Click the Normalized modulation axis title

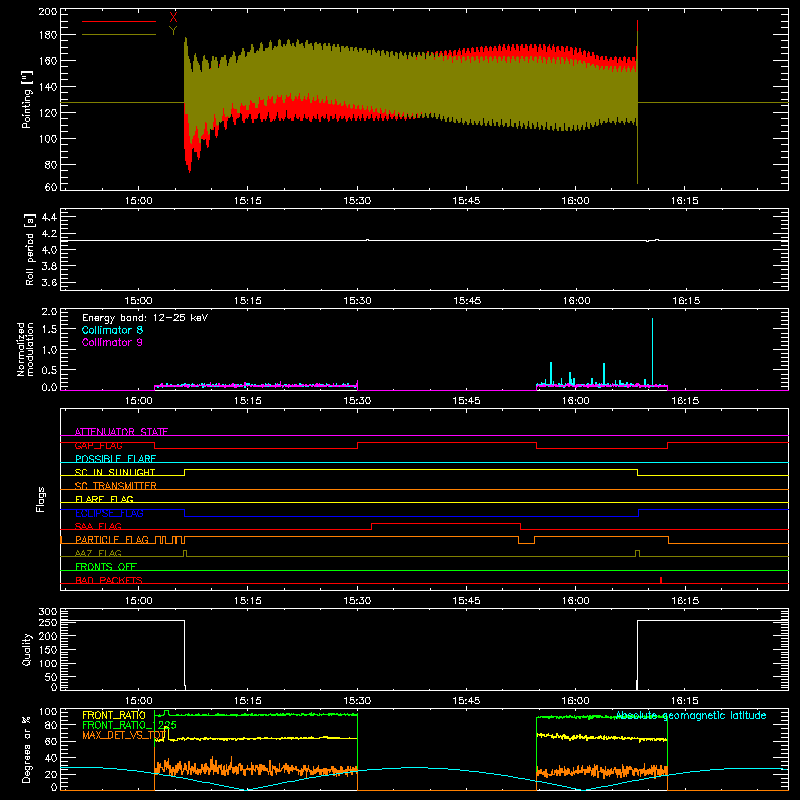point(26,349)
